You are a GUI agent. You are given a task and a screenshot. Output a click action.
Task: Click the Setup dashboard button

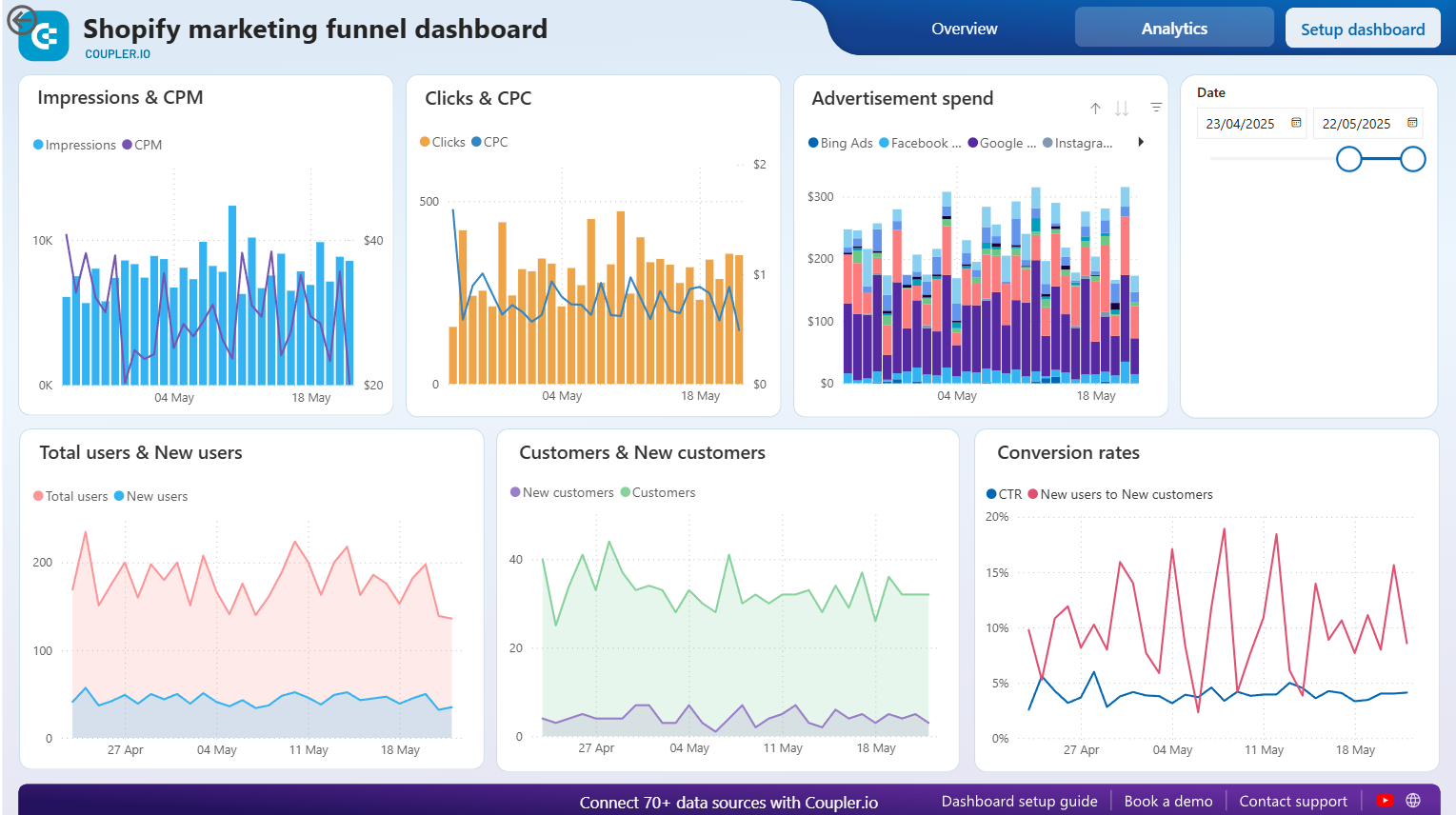point(1362,29)
